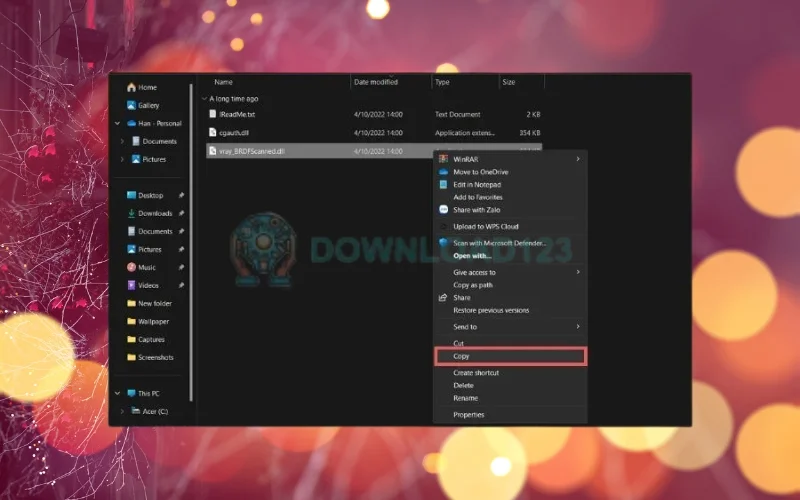The image size is (800, 500).
Task: Open Gallery from the sidebar
Action: coord(148,105)
